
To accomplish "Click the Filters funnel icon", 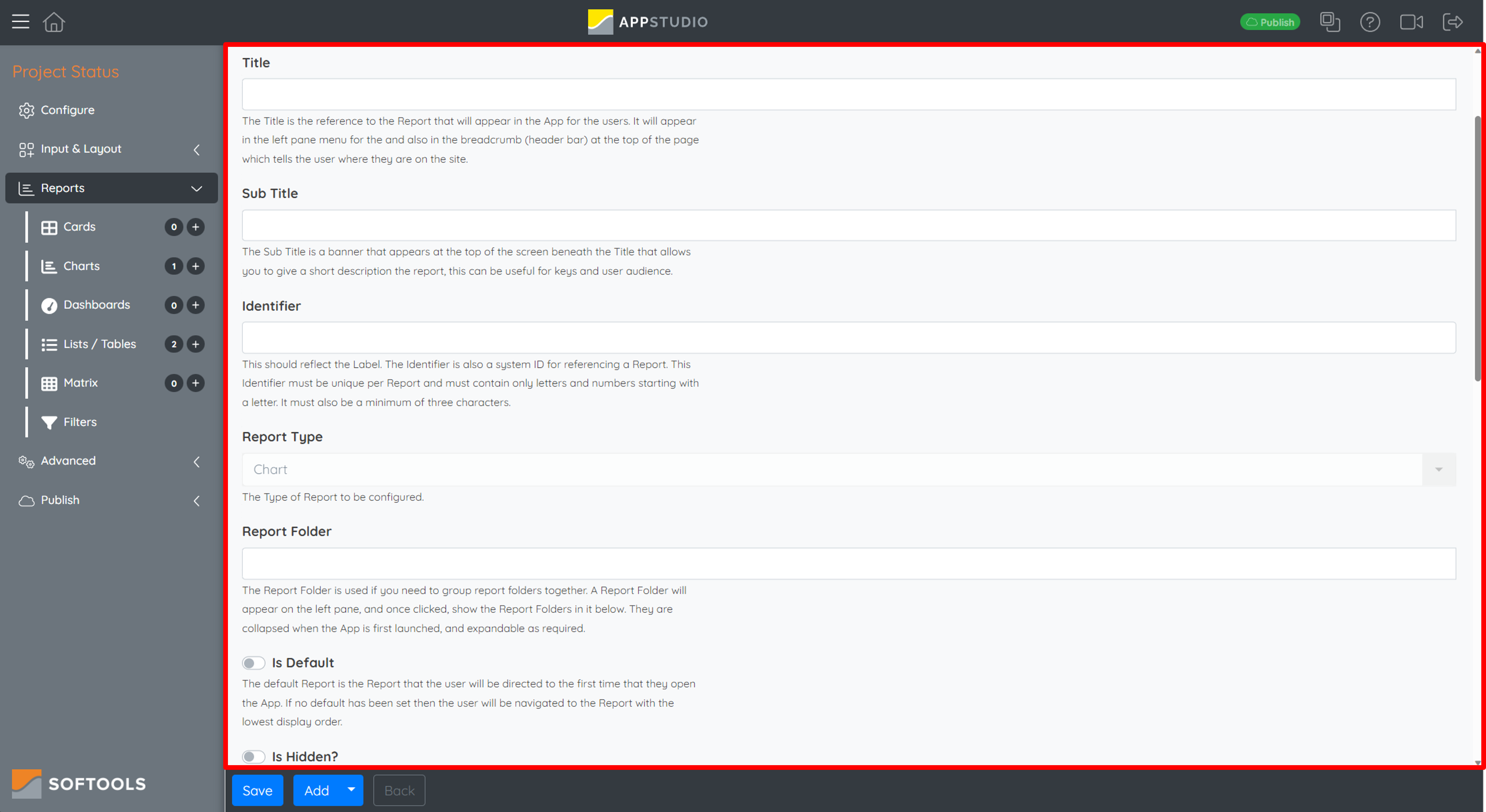I will (x=49, y=422).
